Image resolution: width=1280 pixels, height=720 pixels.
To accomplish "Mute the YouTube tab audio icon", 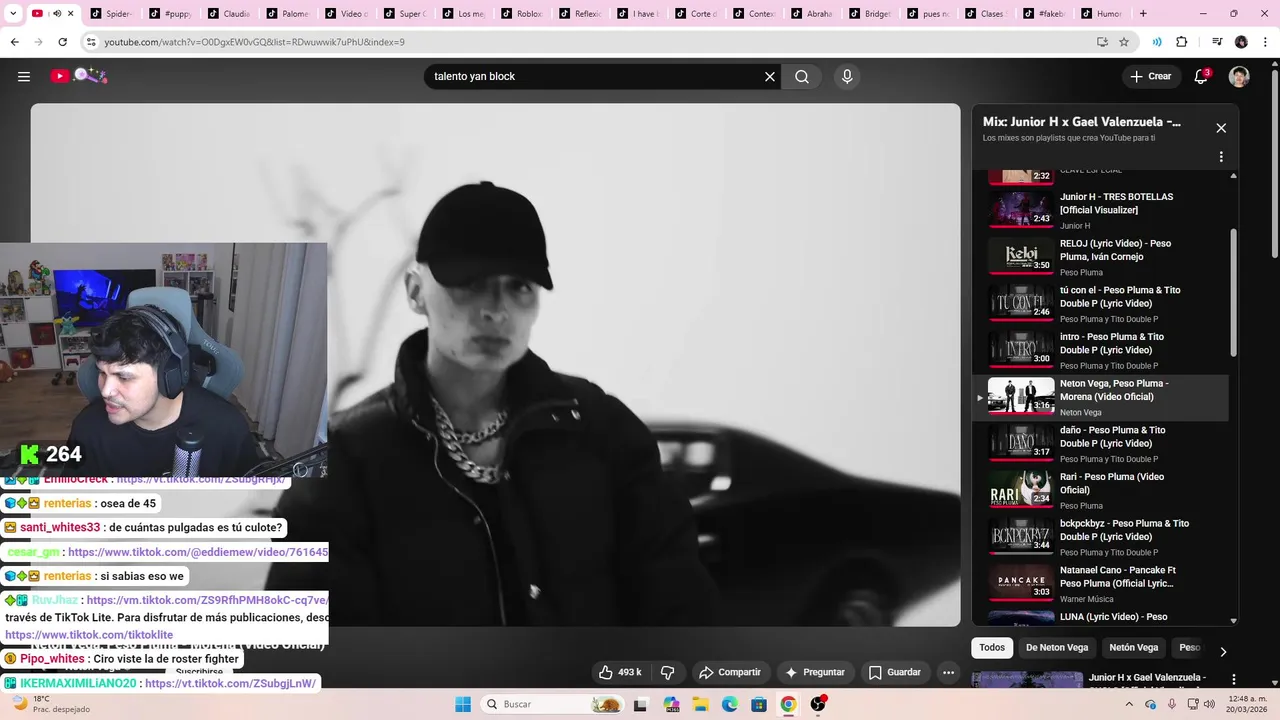I will (56, 14).
